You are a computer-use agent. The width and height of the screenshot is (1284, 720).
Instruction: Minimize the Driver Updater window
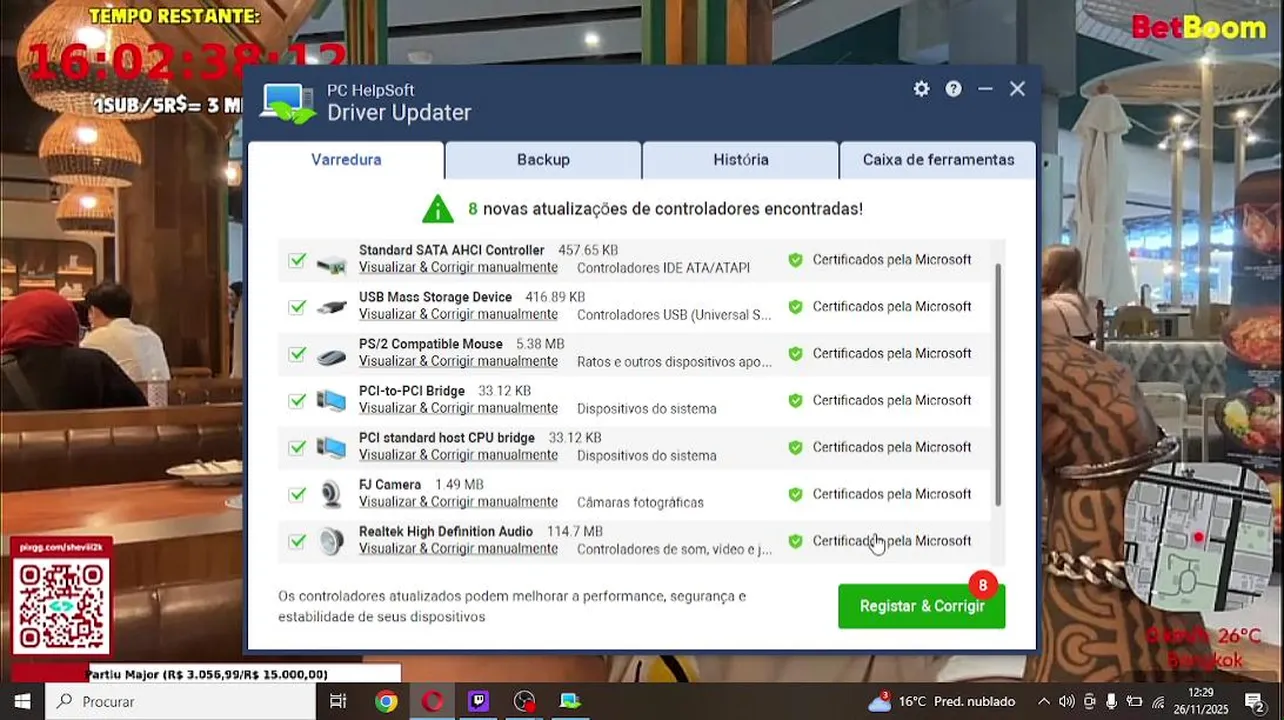[x=985, y=89]
